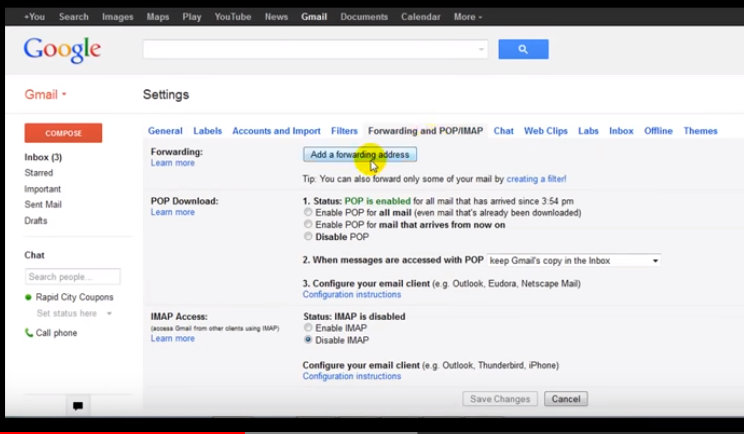Open the Web Clips tab
The image size is (744, 434).
(x=546, y=131)
